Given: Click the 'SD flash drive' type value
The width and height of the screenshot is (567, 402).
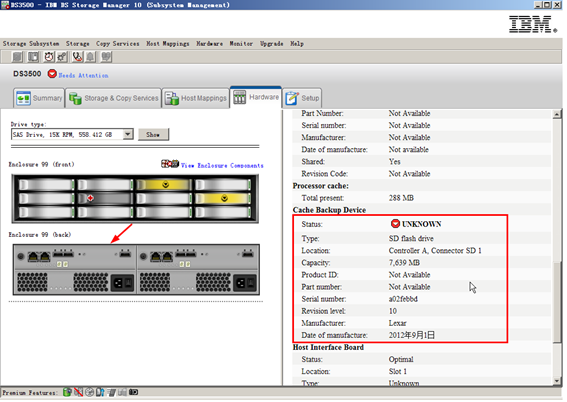Looking at the screenshot, I should (x=411, y=238).
